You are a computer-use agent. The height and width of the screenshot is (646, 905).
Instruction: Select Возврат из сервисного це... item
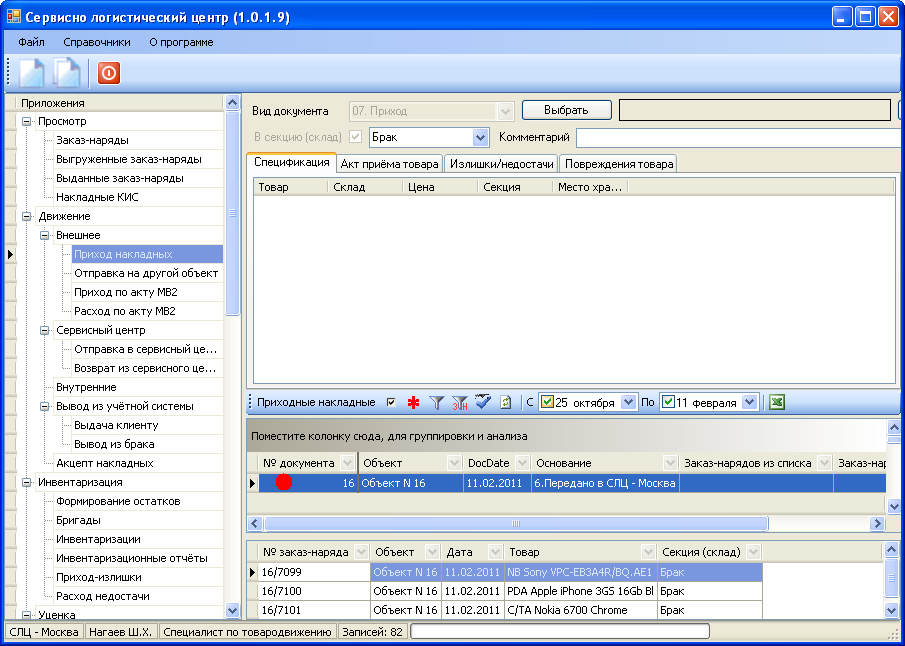(x=145, y=368)
